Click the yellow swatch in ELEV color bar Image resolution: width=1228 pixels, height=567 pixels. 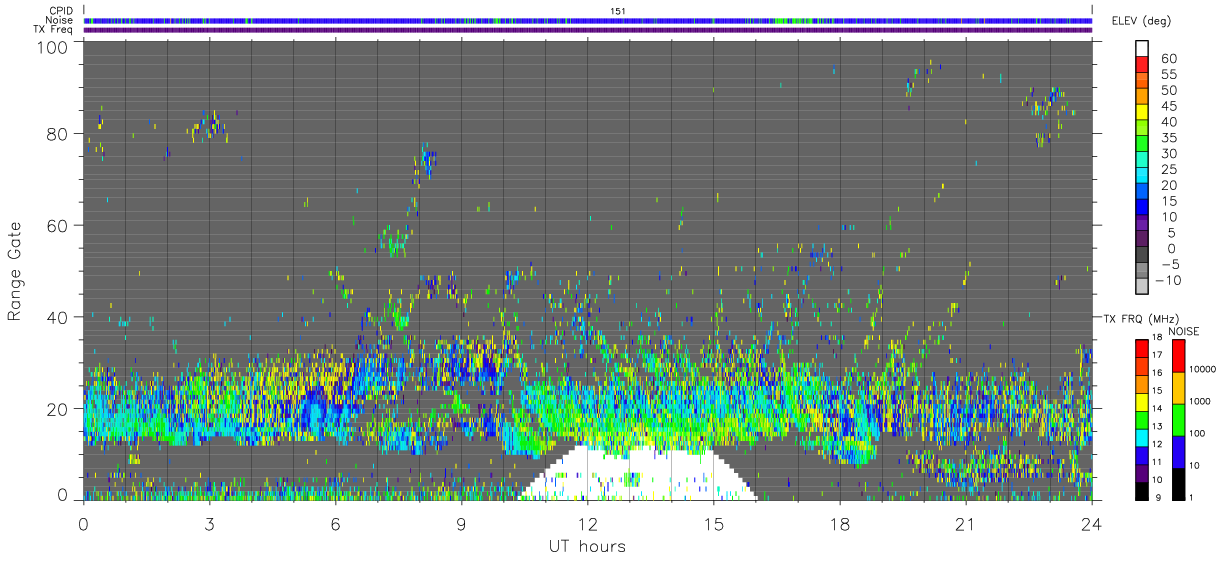tap(1144, 113)
